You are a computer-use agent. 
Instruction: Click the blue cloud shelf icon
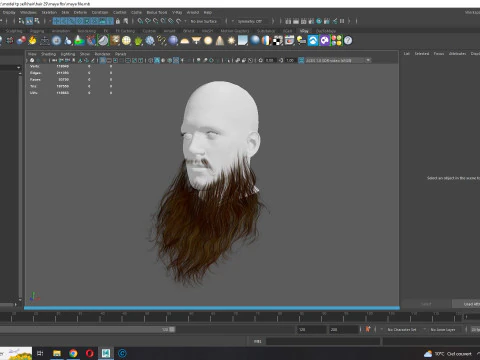tap(313, 41)
